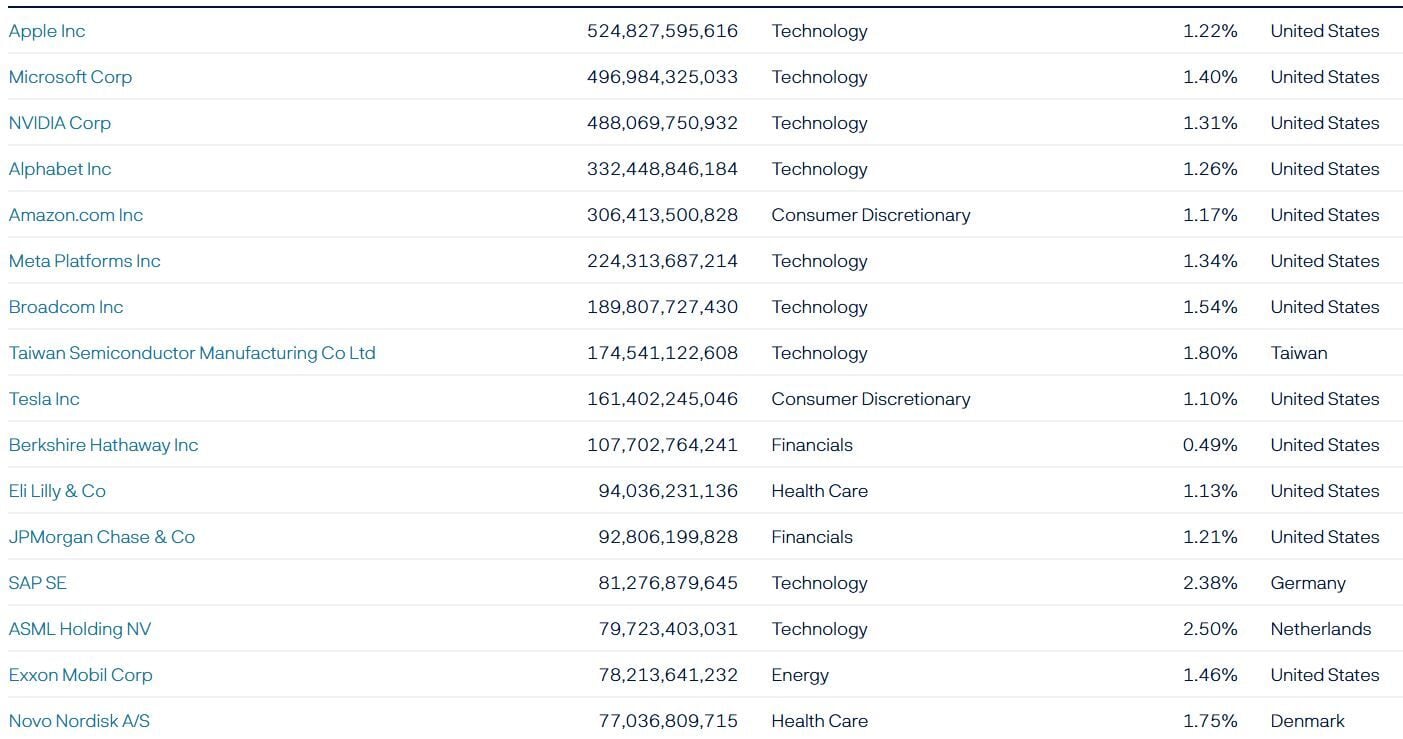Open the Amazon.com Inc link
The width and height of the screenshot is (1403, 739).
pos(76,215)
